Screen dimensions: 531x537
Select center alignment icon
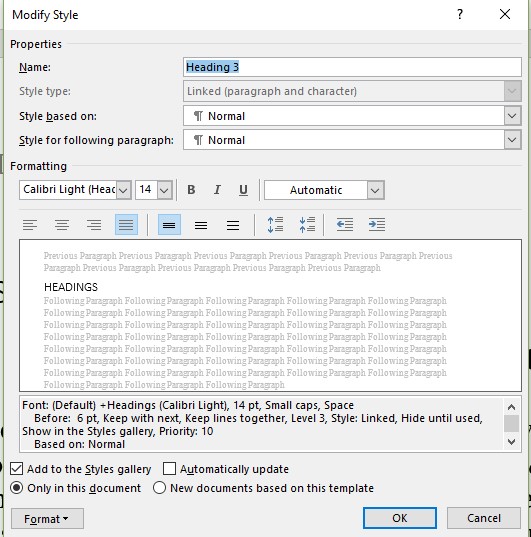62,225
